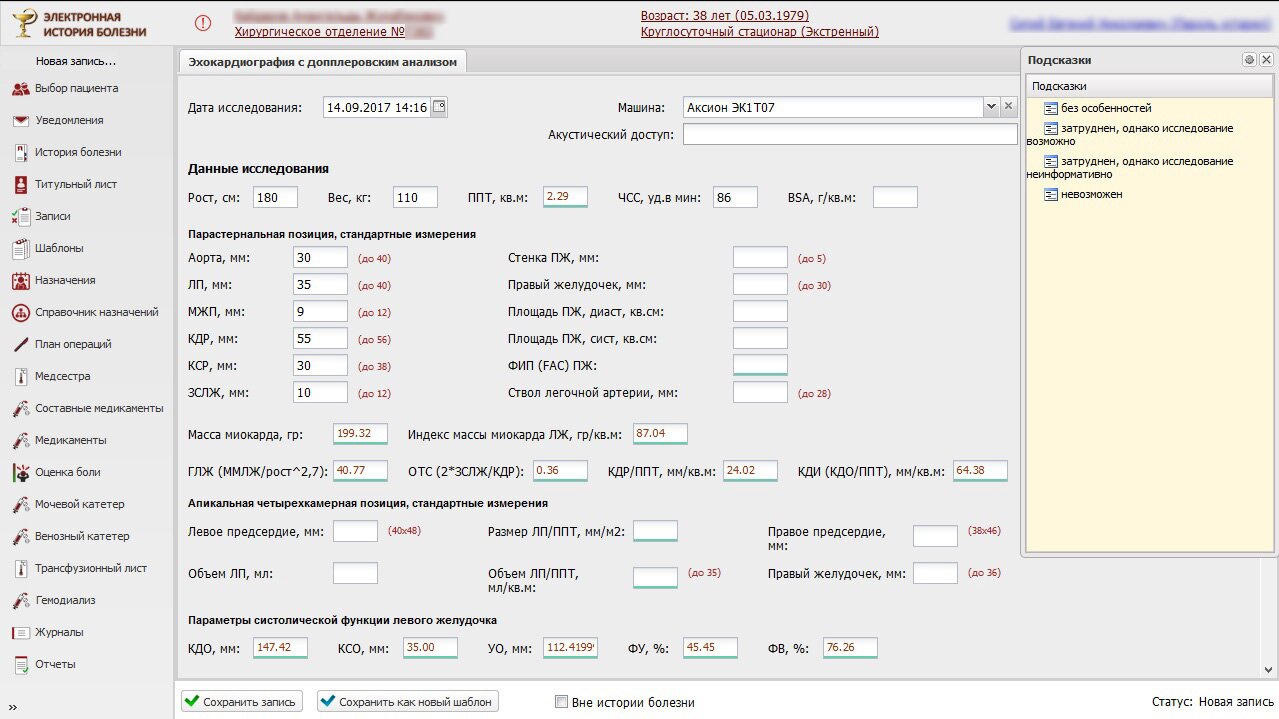Focus the Стенка ПЖ, мм field
1279x719 pixels.
760,258
